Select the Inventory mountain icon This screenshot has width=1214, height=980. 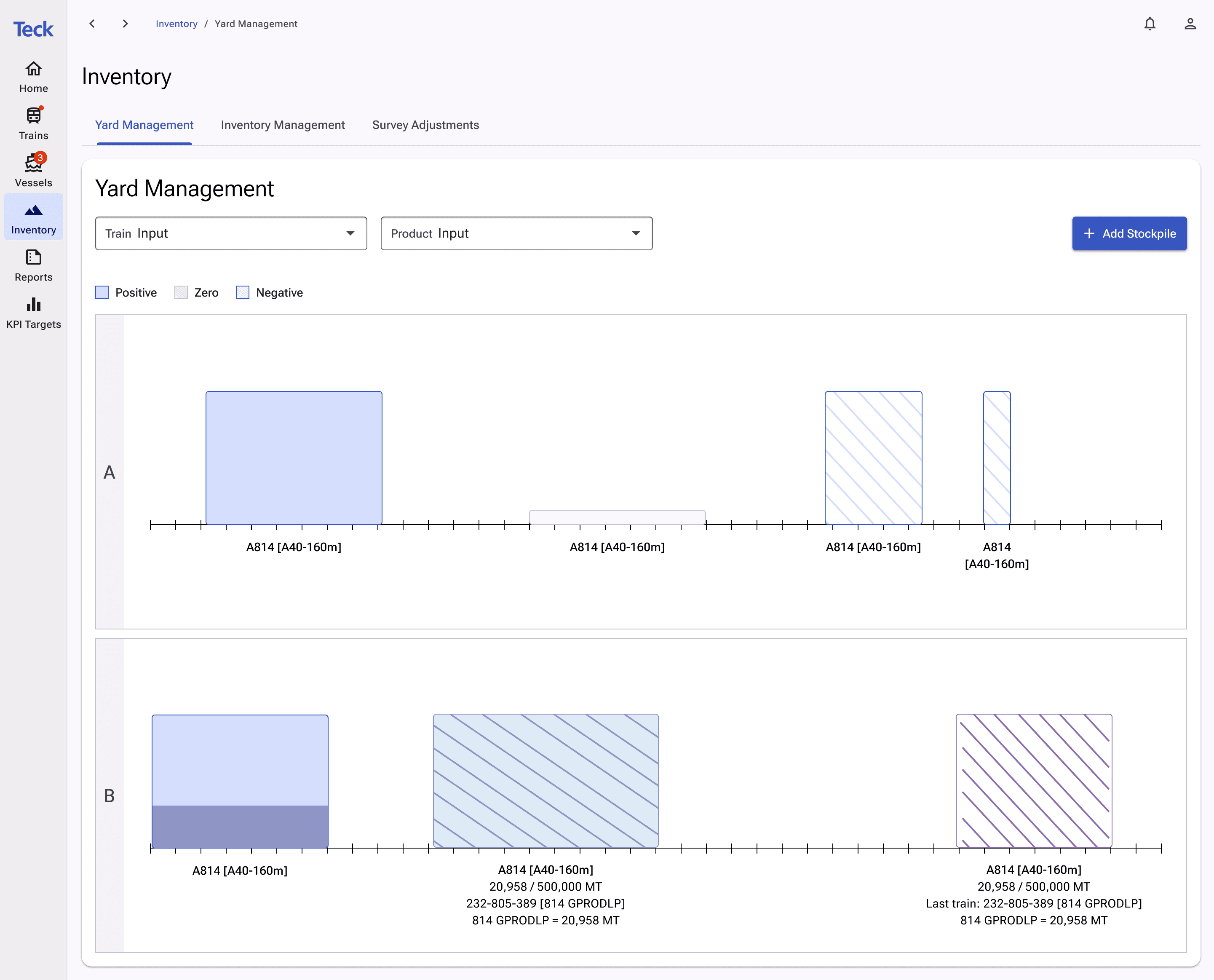(x=33, y=211)
